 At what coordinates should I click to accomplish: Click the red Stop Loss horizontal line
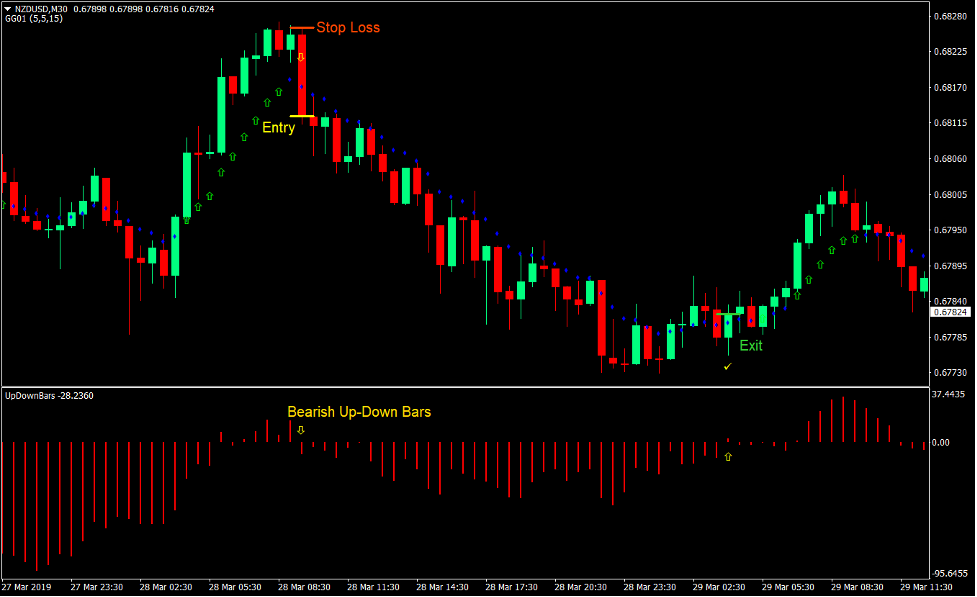(300, 26)
